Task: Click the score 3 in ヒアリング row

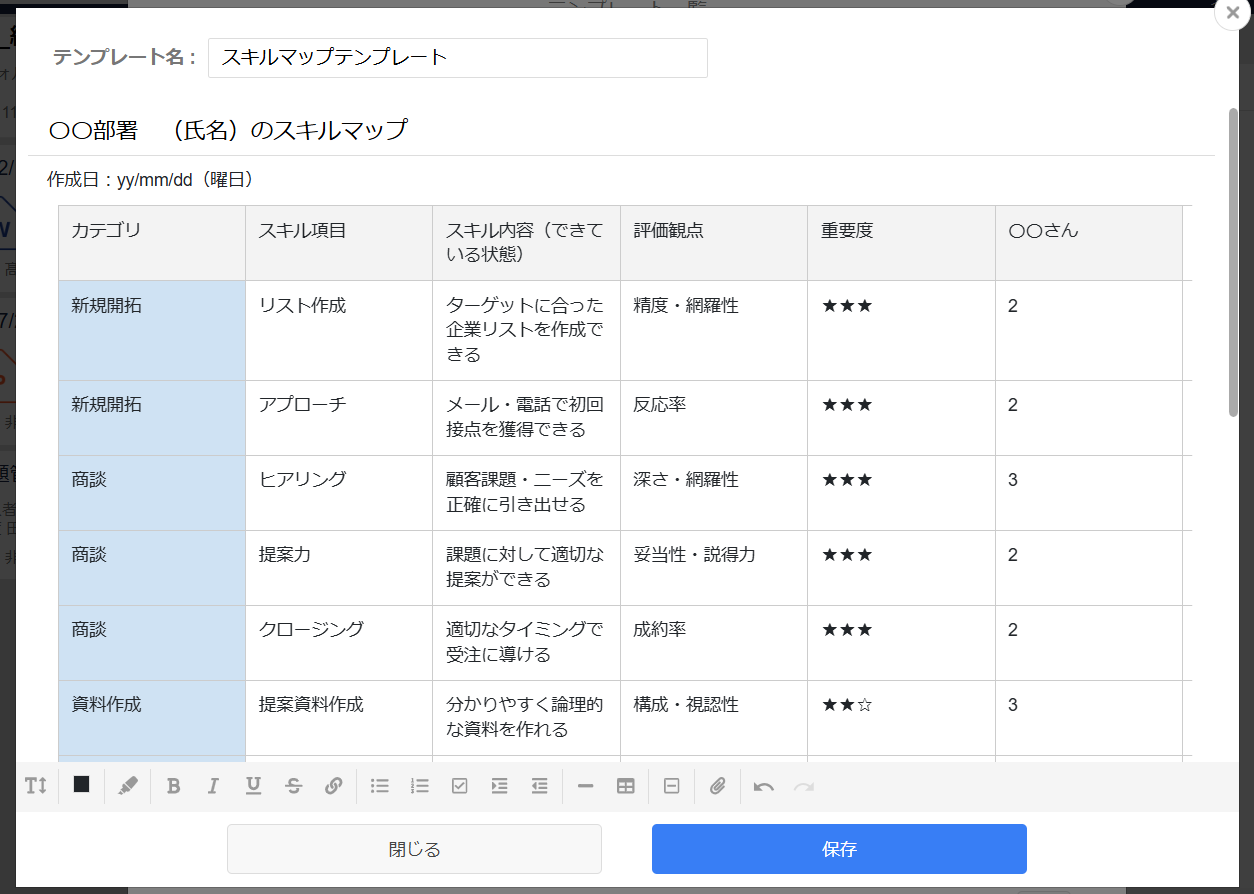Action: (1089, 493)
